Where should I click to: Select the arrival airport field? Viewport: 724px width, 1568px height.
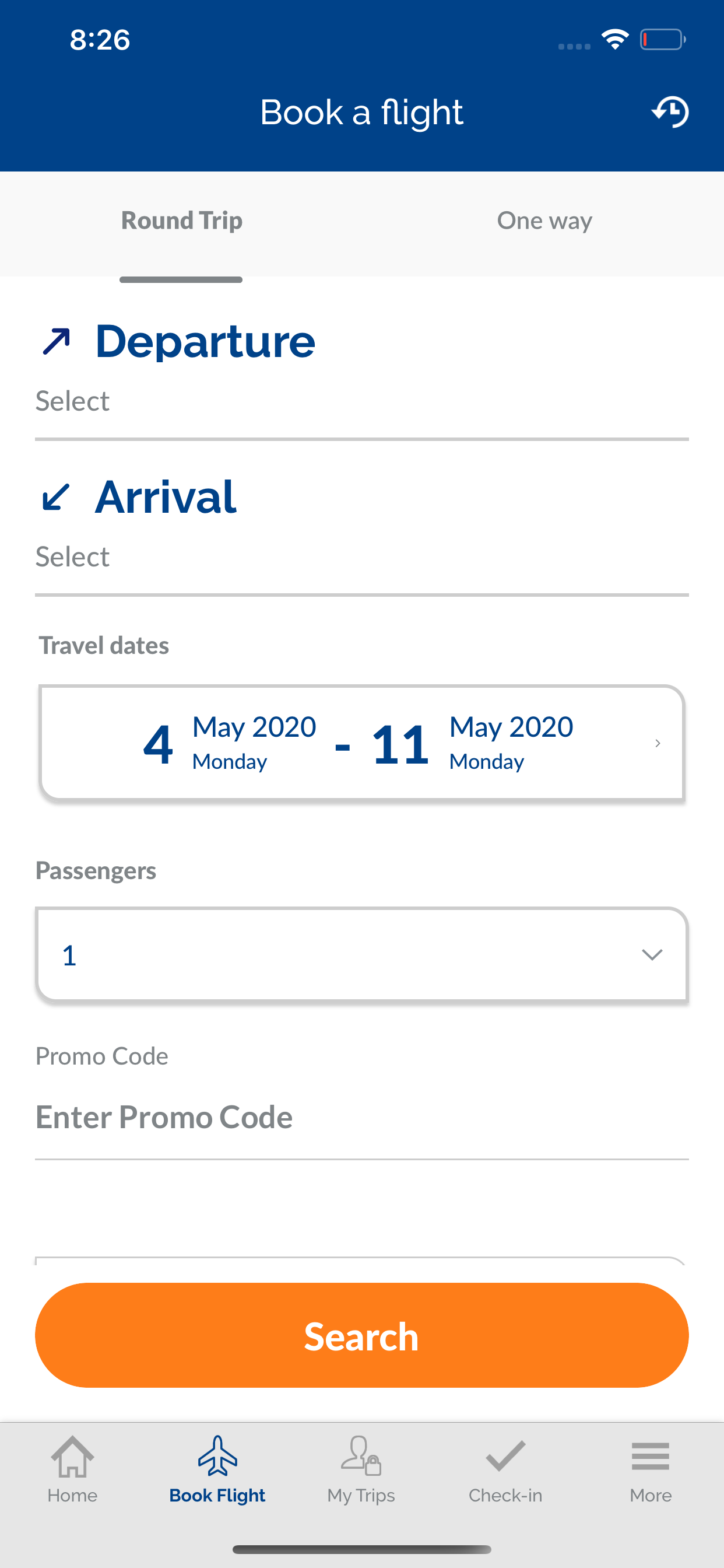362,557
